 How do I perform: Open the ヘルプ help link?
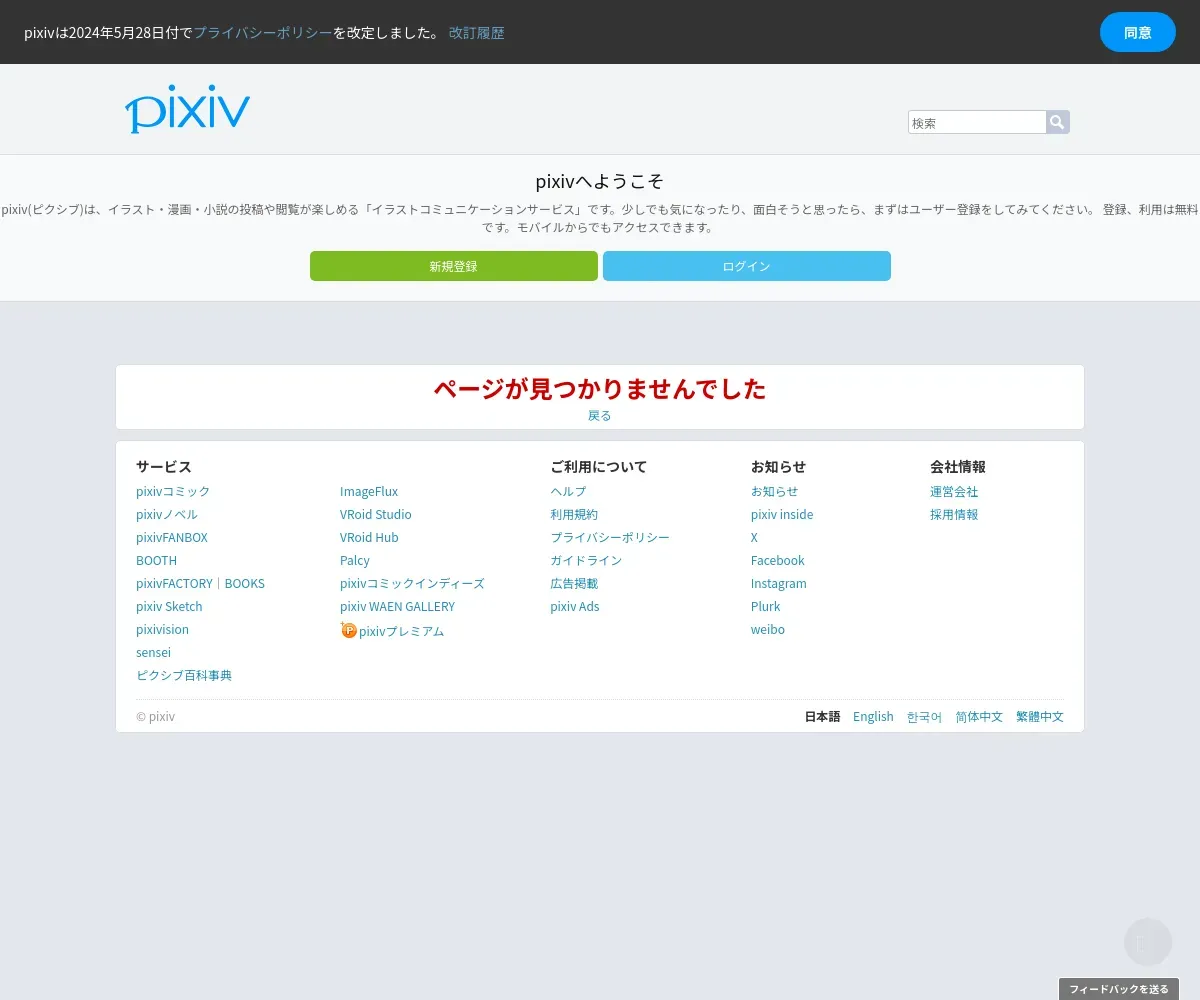point(568,491)
